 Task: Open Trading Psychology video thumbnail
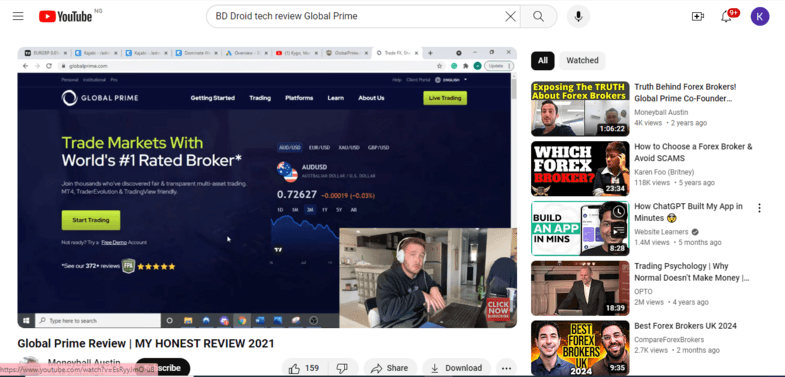(580, 288)
